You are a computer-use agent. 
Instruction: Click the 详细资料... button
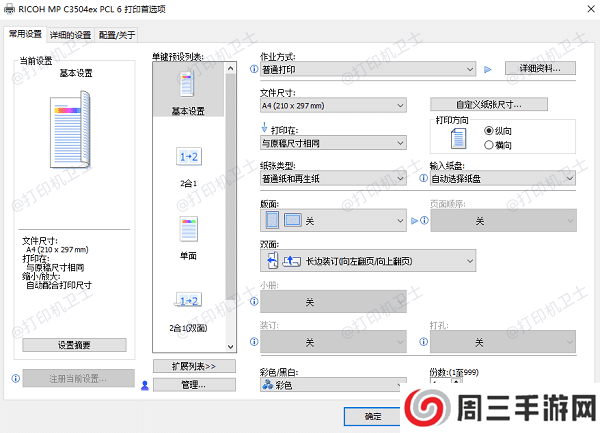point(540,68)
